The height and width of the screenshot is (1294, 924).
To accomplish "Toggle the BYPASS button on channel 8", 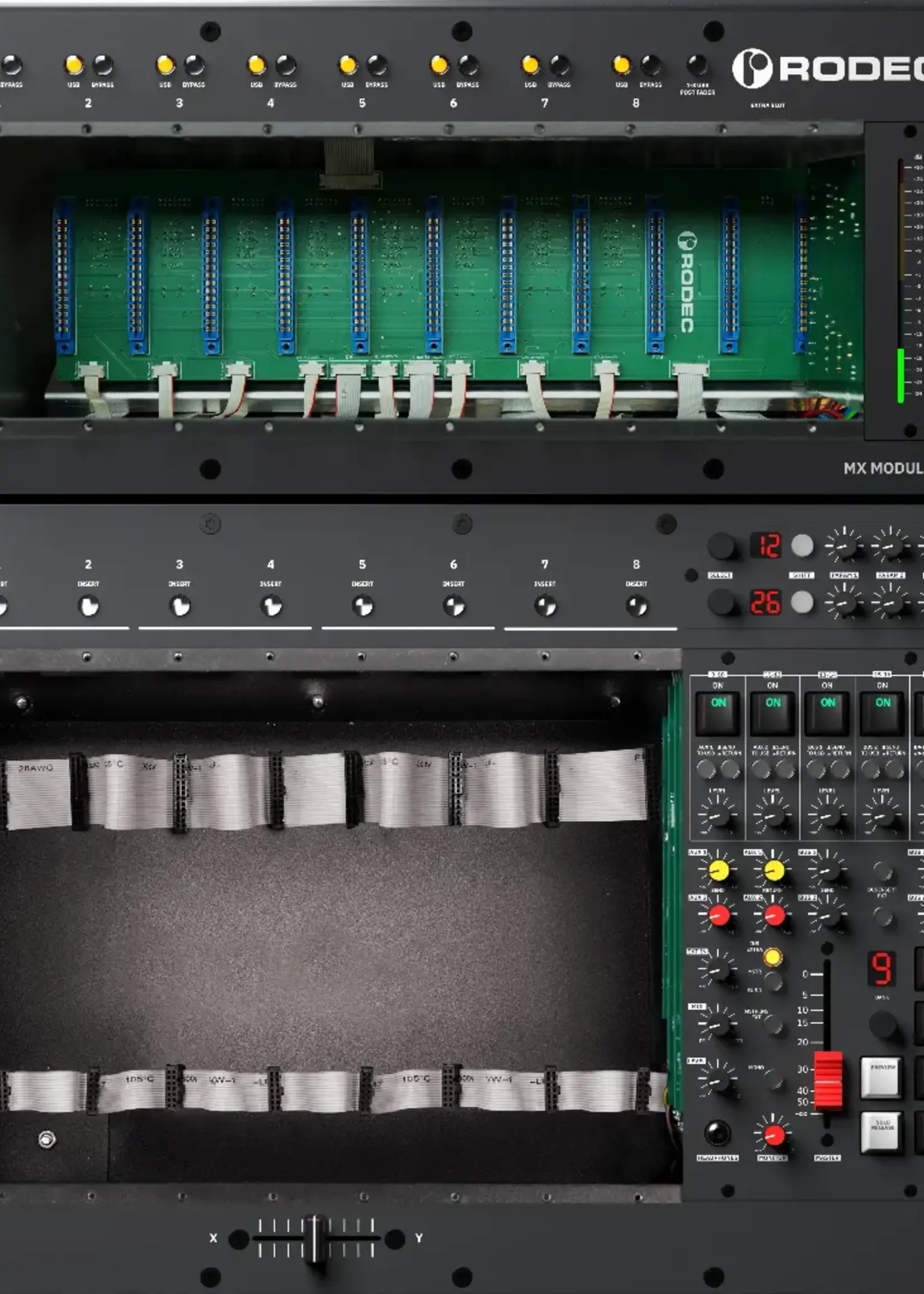I will (x=651, y=65).
